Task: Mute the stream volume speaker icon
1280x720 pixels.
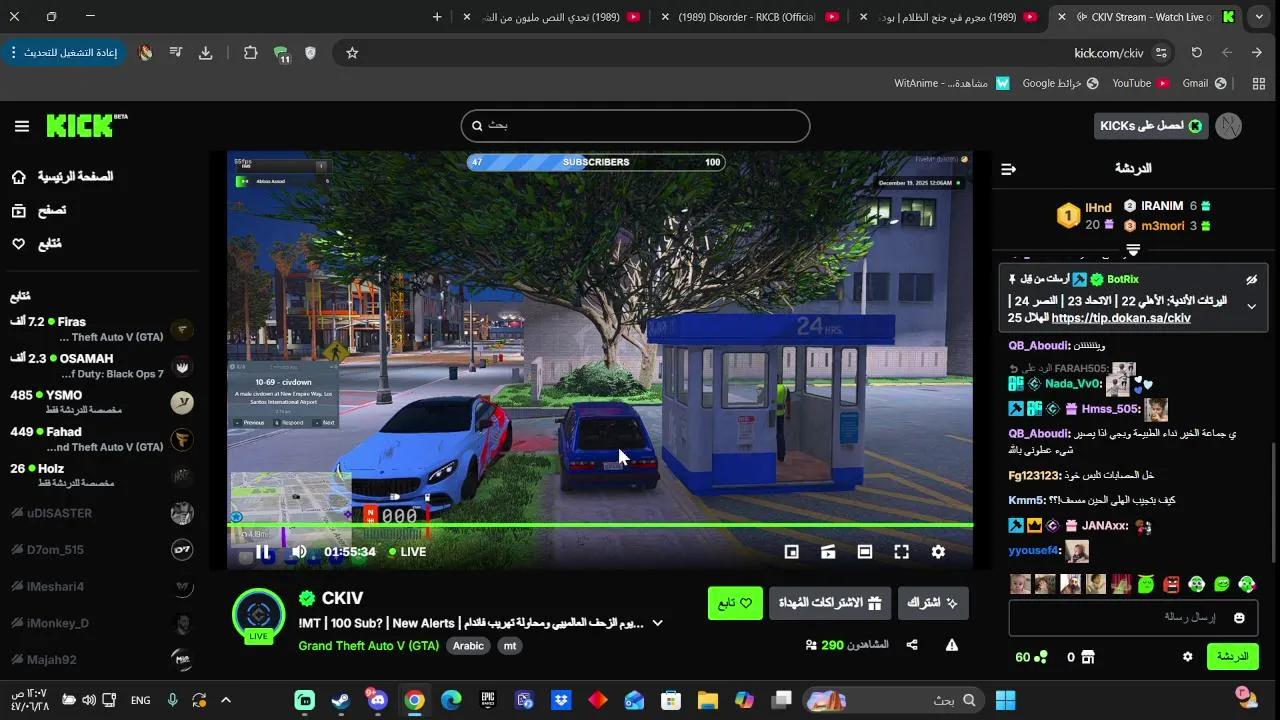Action: pyautogui.click(x=299, y=552)
